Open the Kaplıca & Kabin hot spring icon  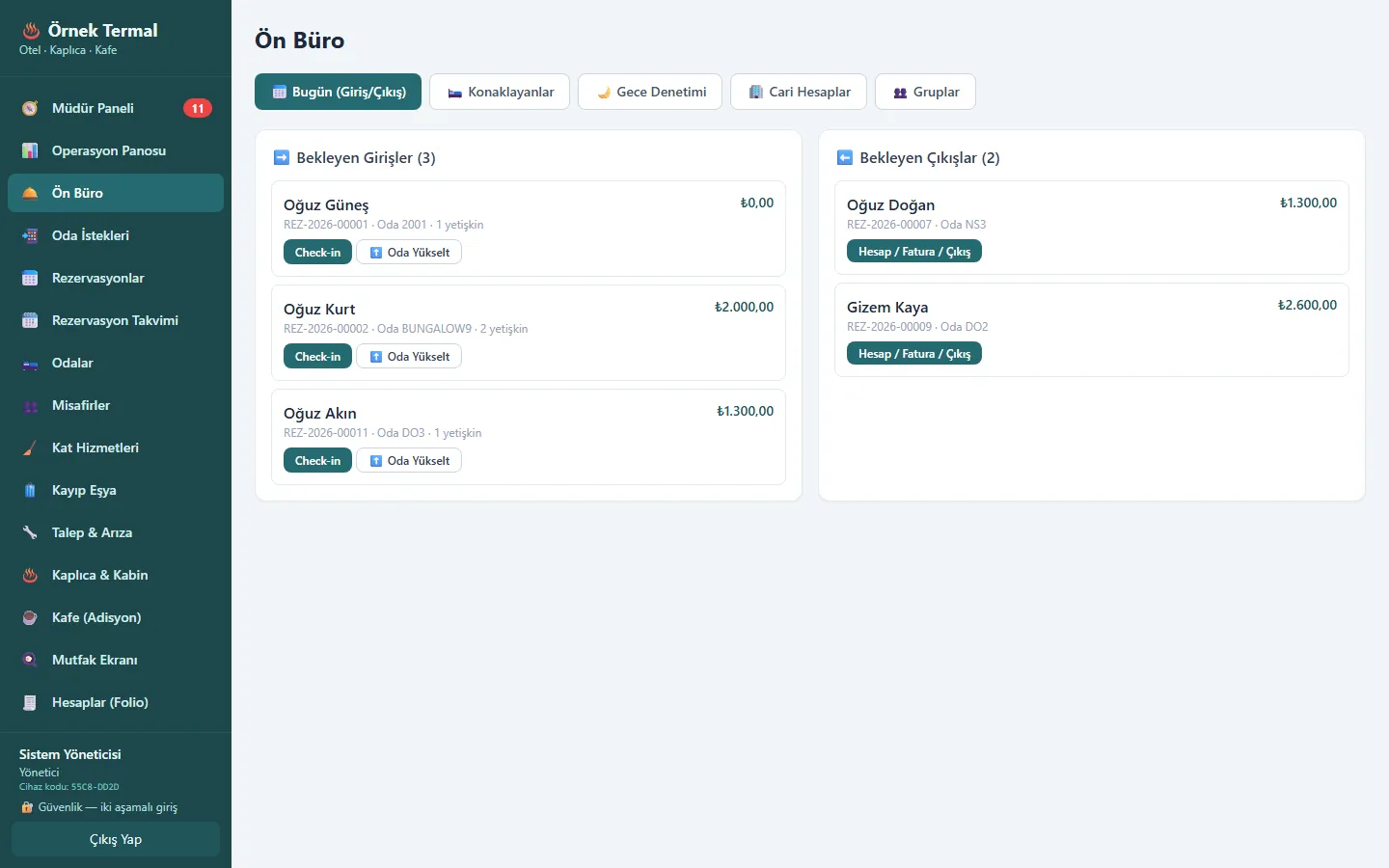[30, 575]
